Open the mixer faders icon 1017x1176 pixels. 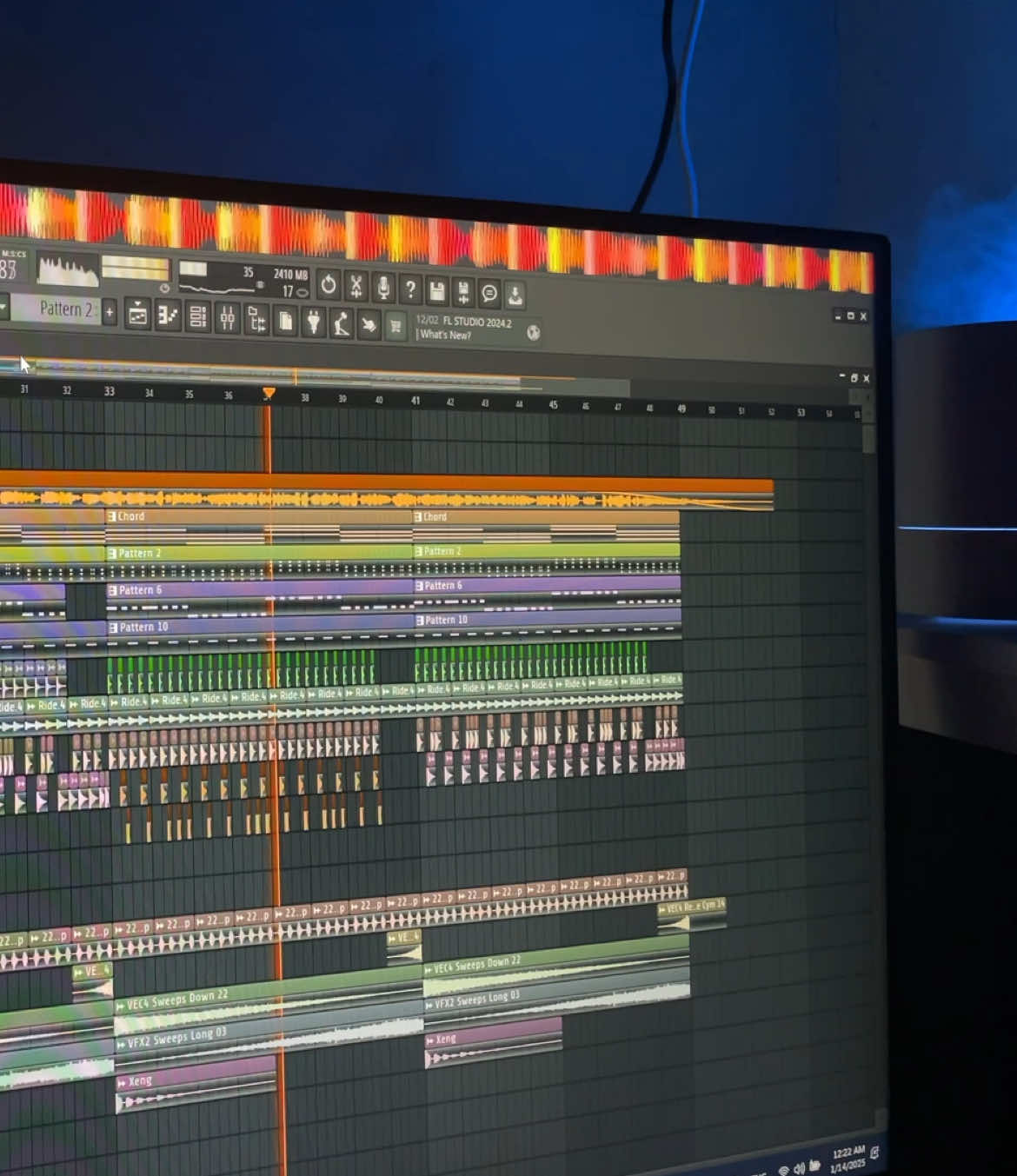pos(228,319)
